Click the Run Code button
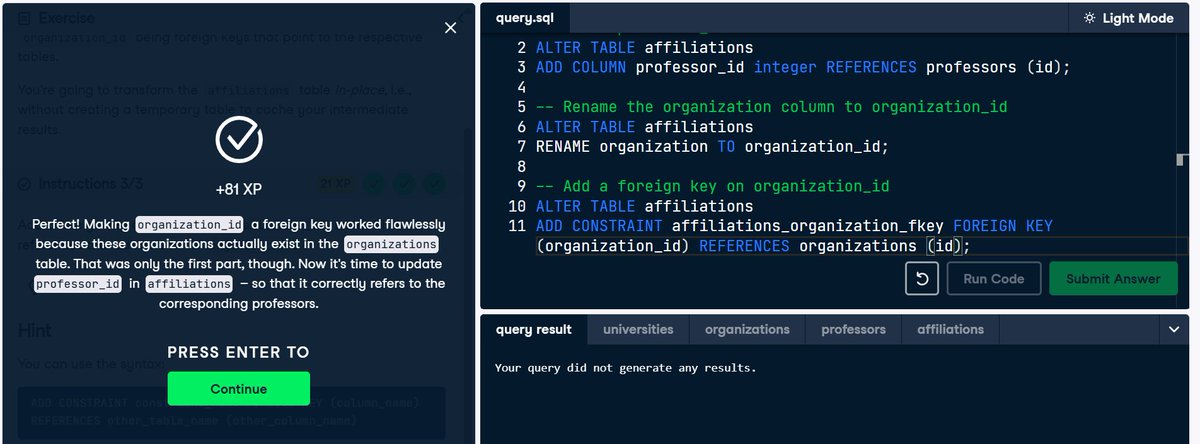The image size is (1200, 444). 993,279
